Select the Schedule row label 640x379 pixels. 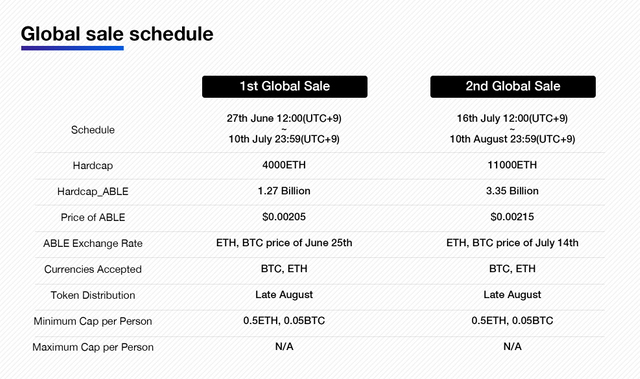pyautogui.click(x=93, y=130)
